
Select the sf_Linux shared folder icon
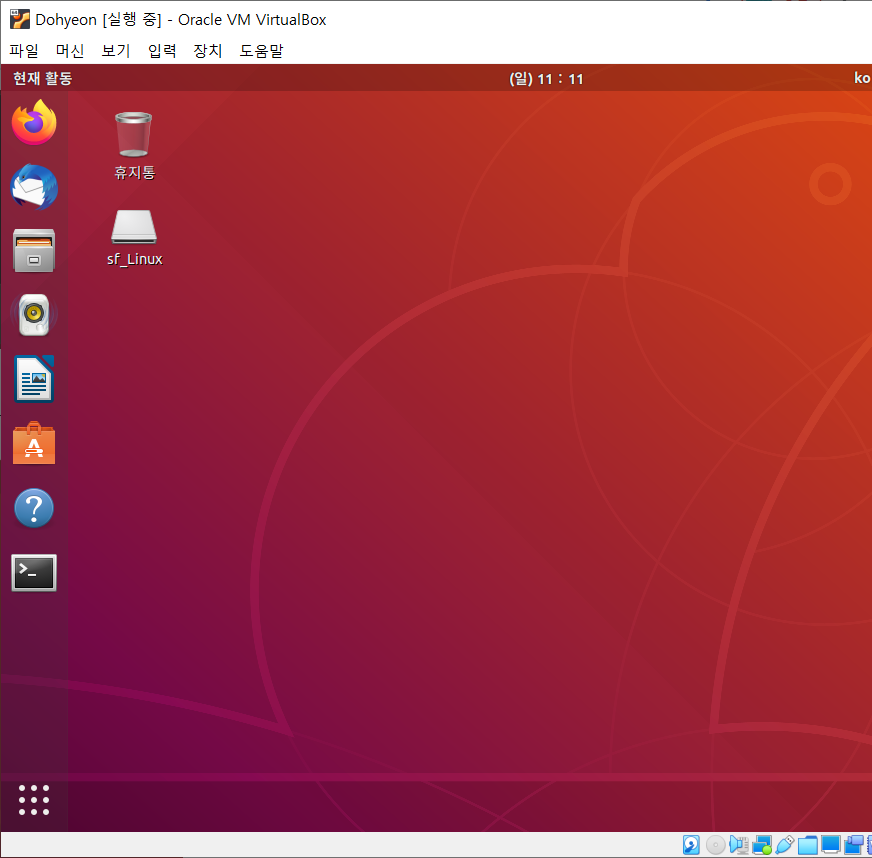[135, 238]
